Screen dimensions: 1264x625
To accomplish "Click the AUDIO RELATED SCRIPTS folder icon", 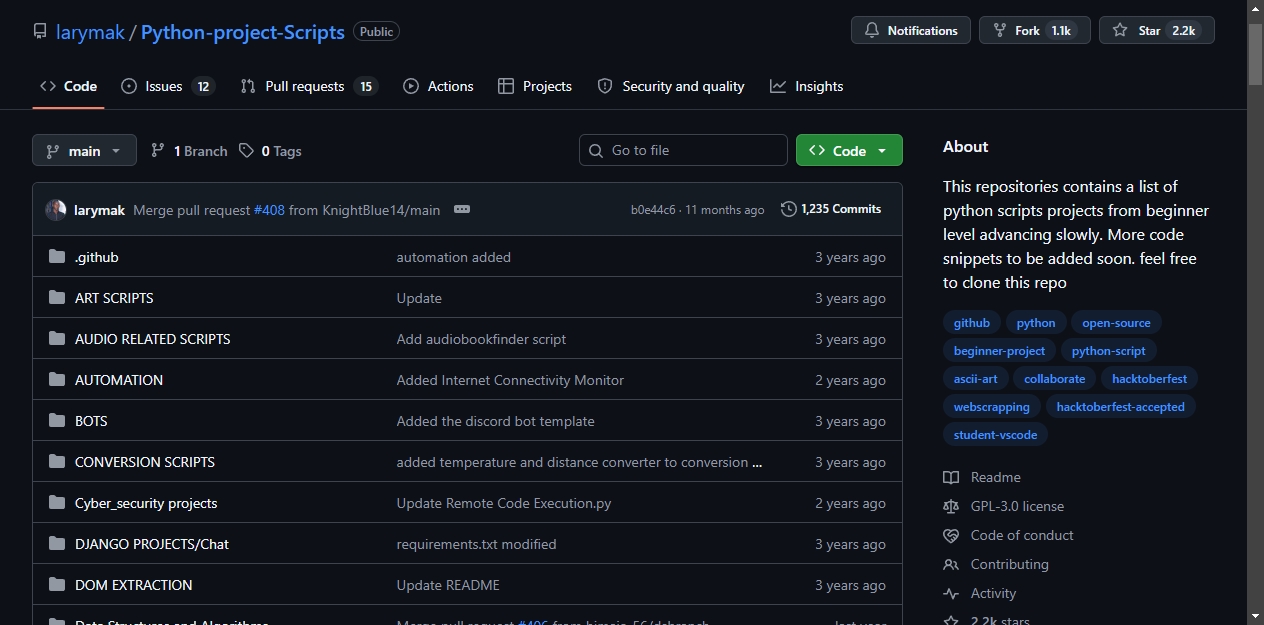I will [56, 339].
